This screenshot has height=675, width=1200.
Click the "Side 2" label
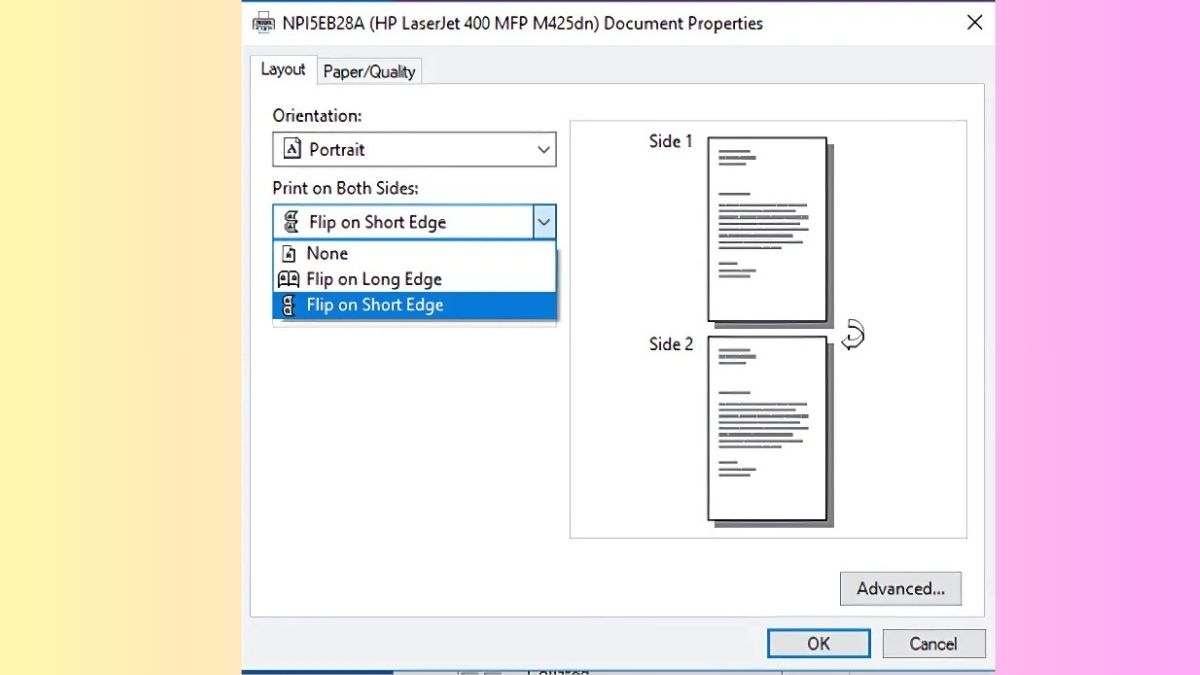tap(670, 344)
